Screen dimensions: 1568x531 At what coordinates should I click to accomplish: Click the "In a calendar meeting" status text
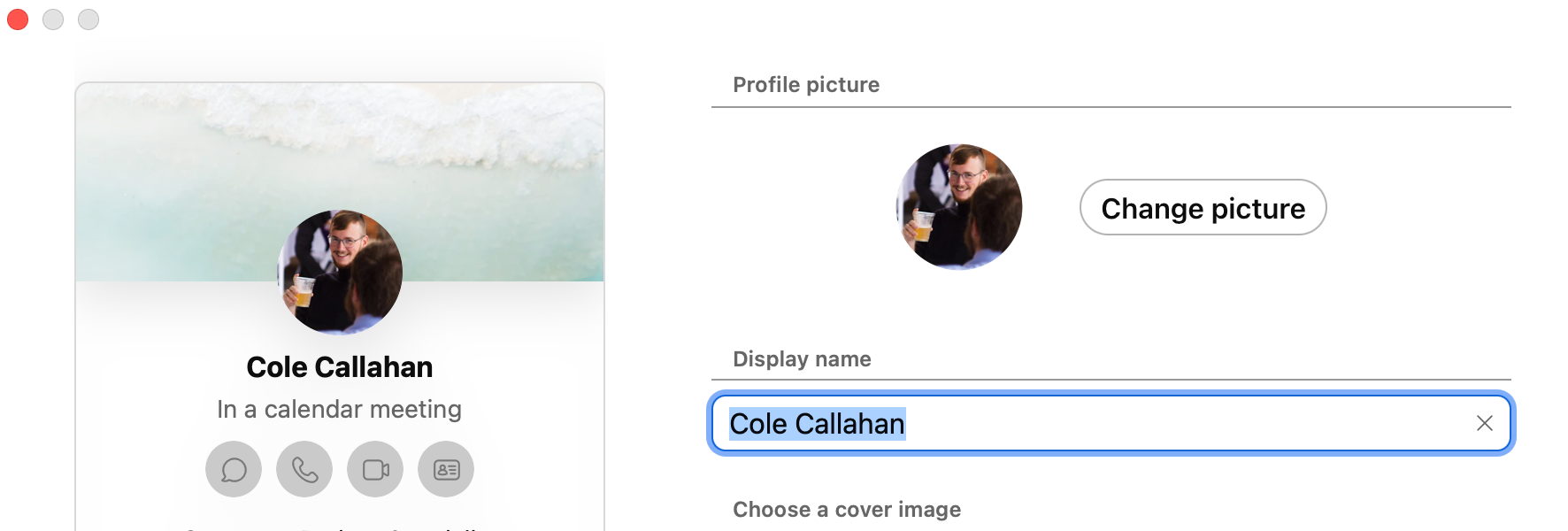[x=340, y=409]
